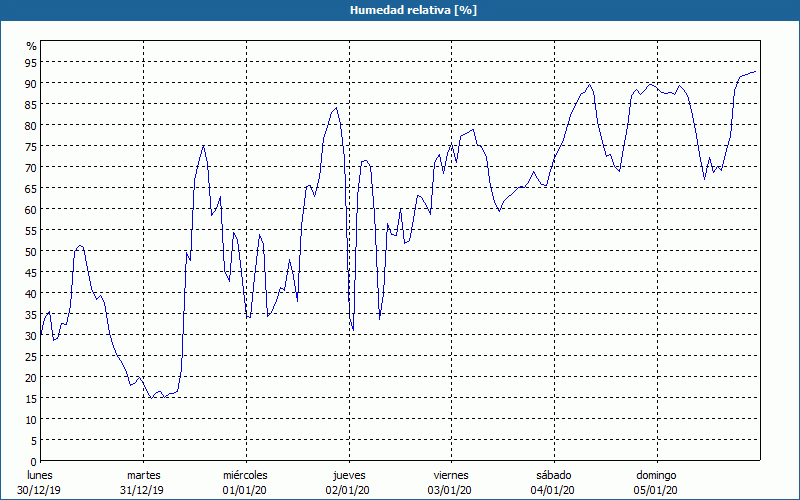Click the 30 y-axis value
Image resolution: width=800 pixels, height=500 pixels.
31,336
